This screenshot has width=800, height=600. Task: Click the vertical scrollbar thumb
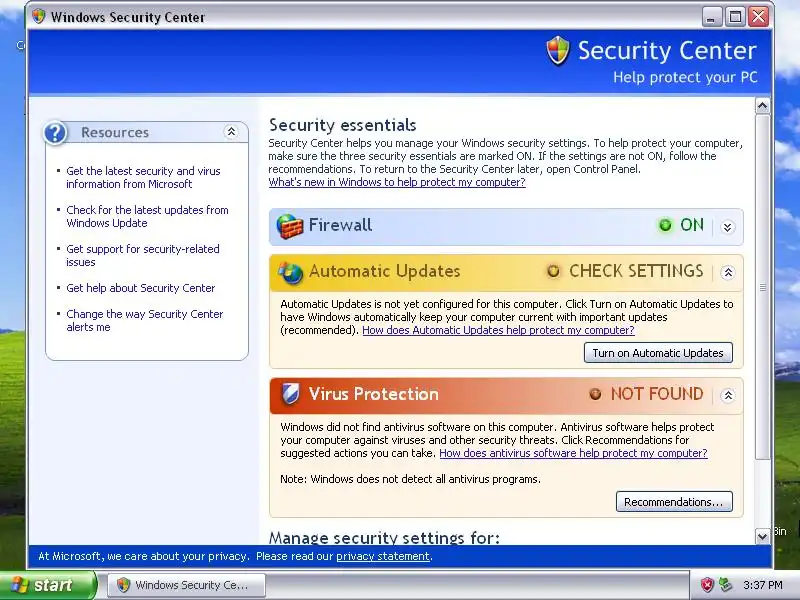click(x=763, y=287)
